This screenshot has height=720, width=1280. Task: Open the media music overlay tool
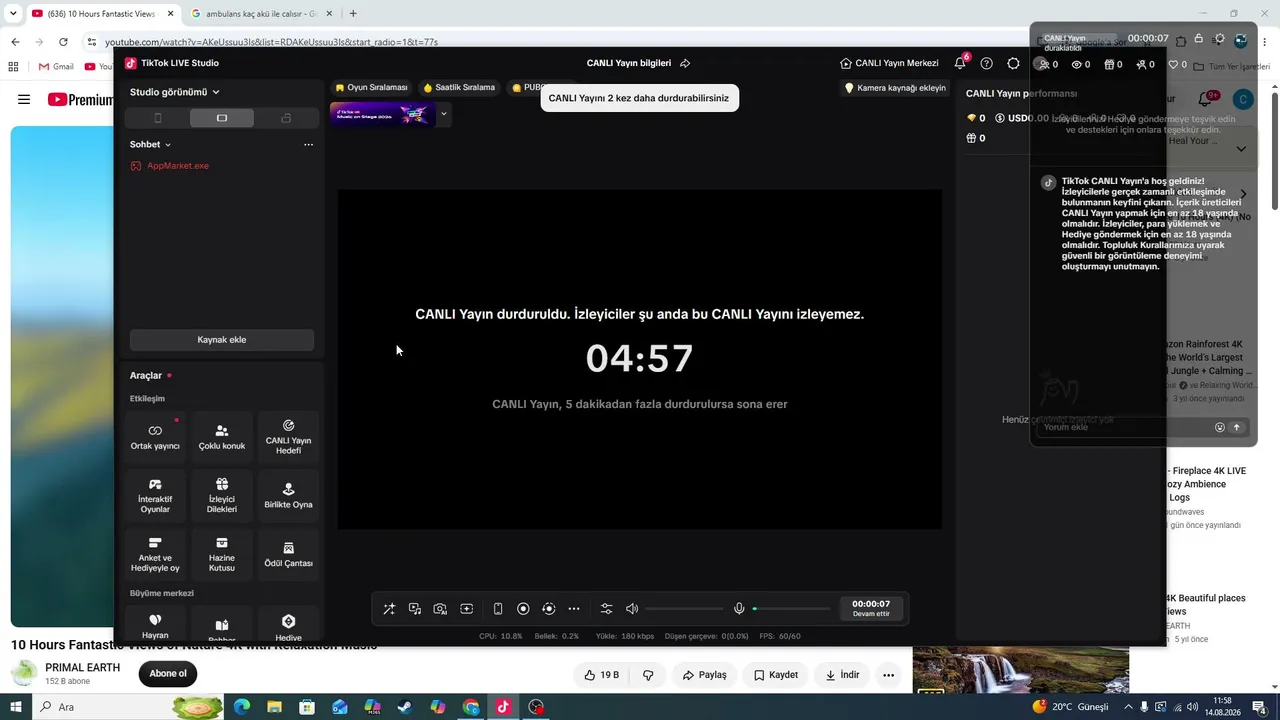[x=415, y=609]
